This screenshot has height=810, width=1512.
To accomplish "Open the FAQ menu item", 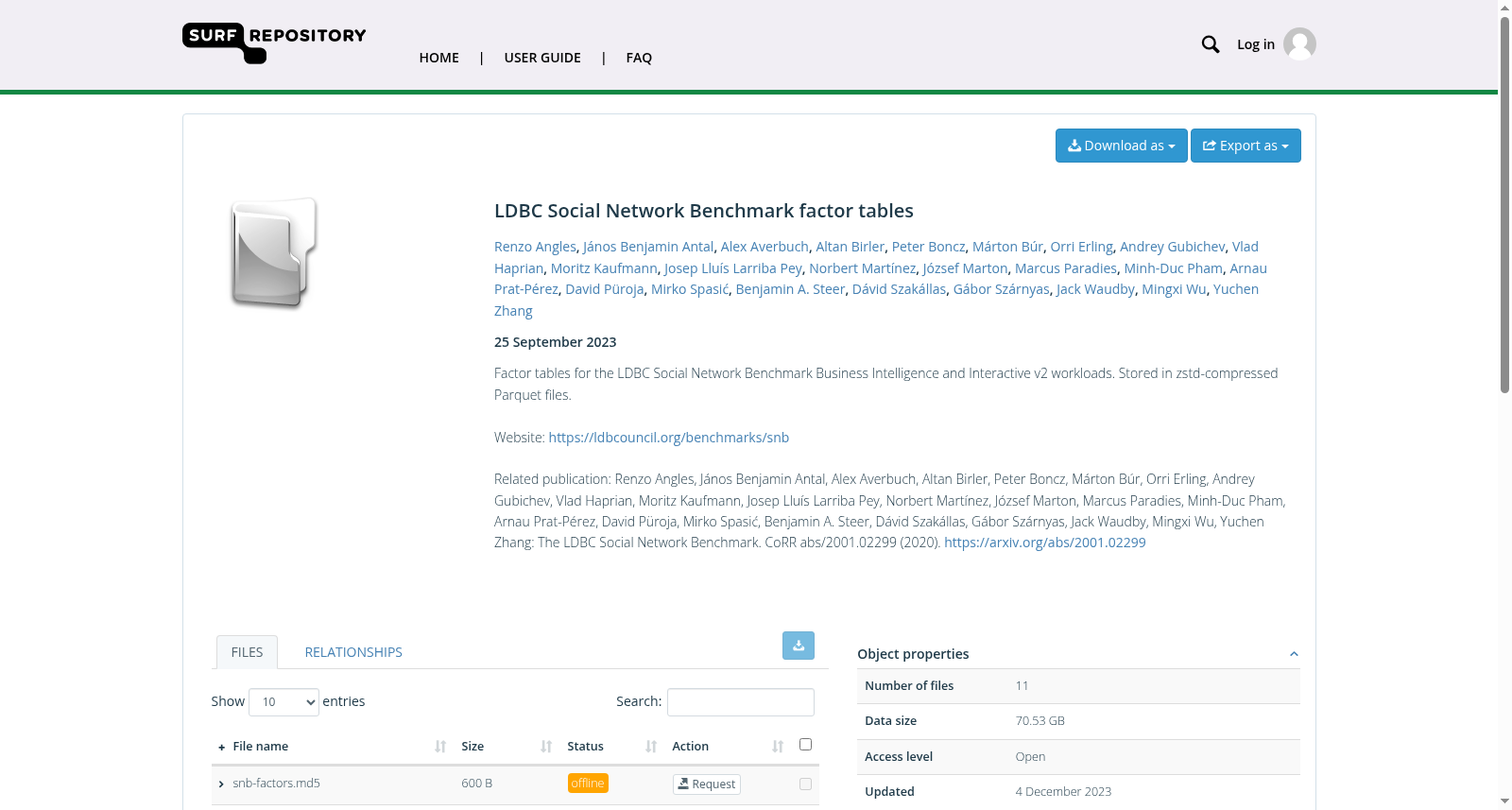I will click(639, 58).
